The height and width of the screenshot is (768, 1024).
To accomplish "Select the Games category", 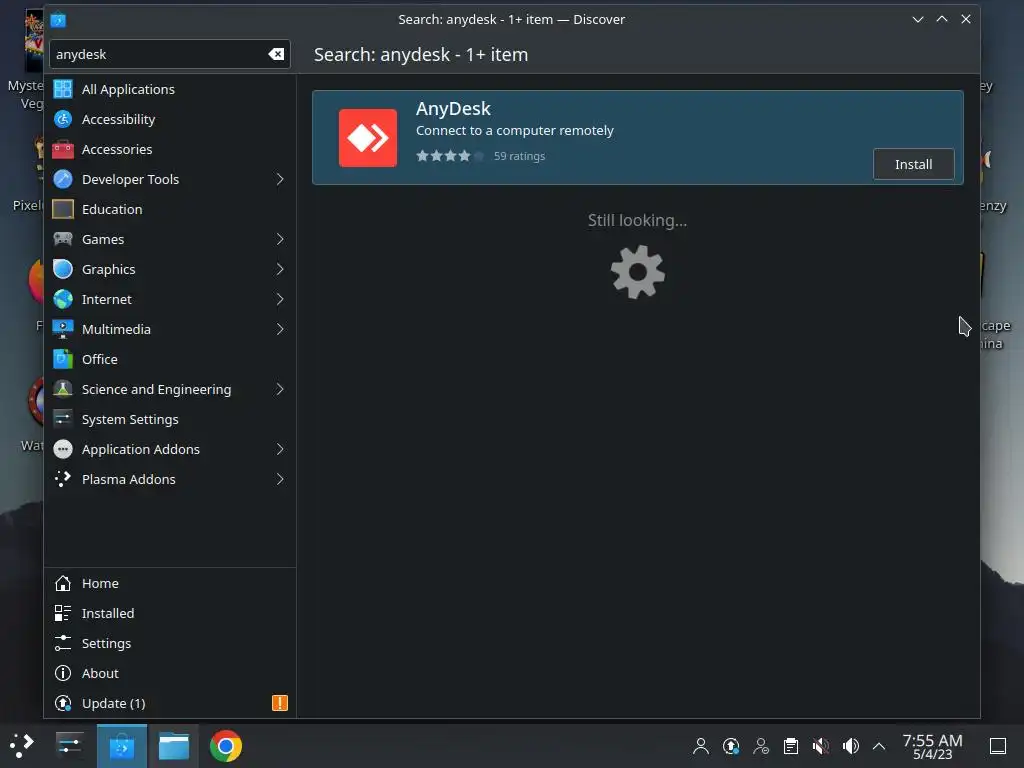I will click(x=170, y=239).
